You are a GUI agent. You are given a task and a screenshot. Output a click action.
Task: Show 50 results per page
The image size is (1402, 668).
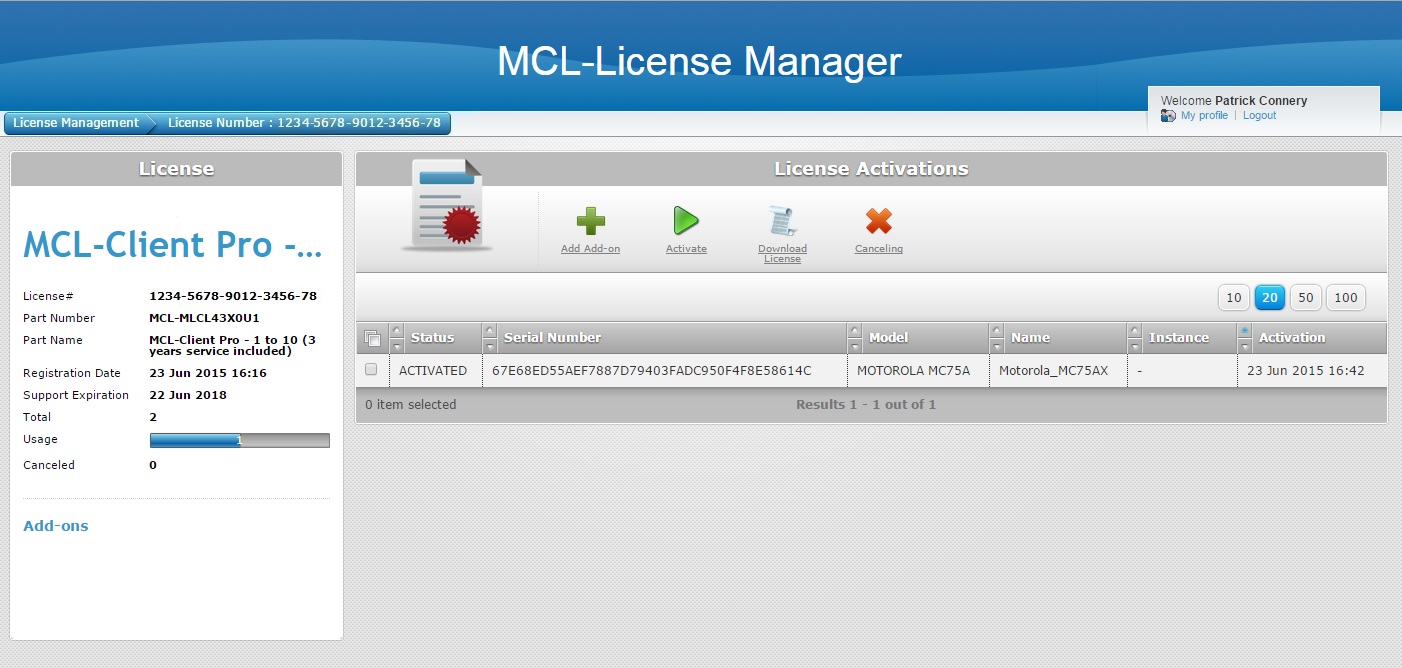tap(1305, 297)
